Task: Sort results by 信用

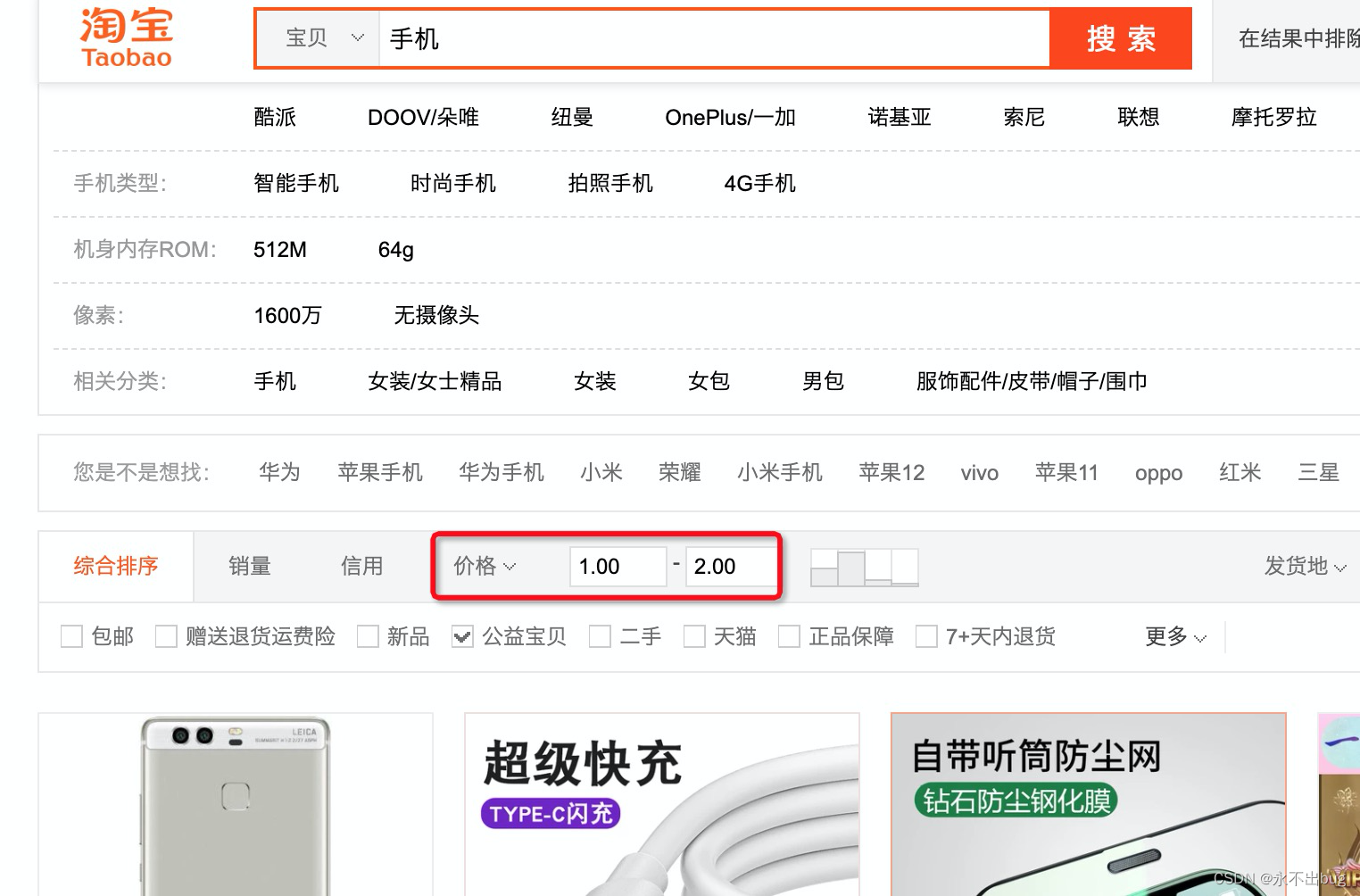Action: [362, 566]
